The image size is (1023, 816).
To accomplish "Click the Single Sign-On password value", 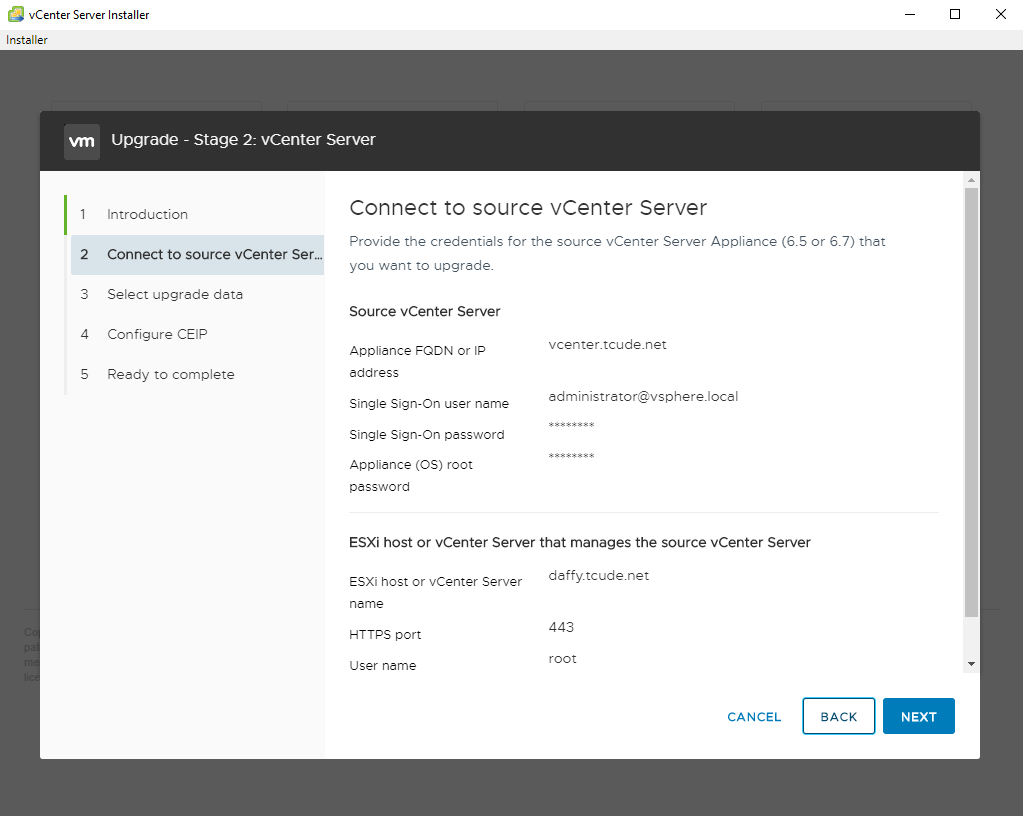I will click(571, 426).
